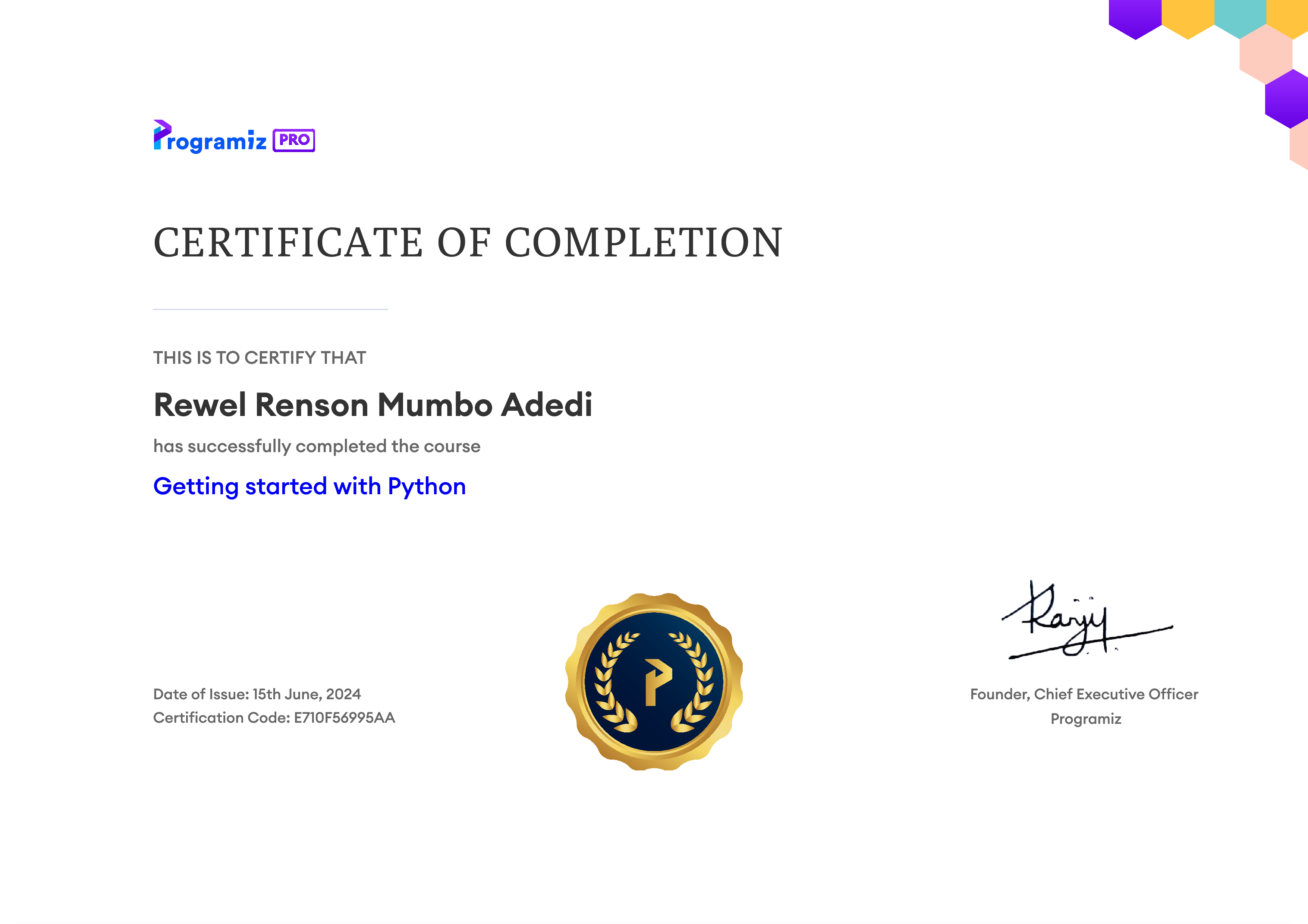Click 'Founder, Chief Executive Officer' title

click(x=1084, y=694)
